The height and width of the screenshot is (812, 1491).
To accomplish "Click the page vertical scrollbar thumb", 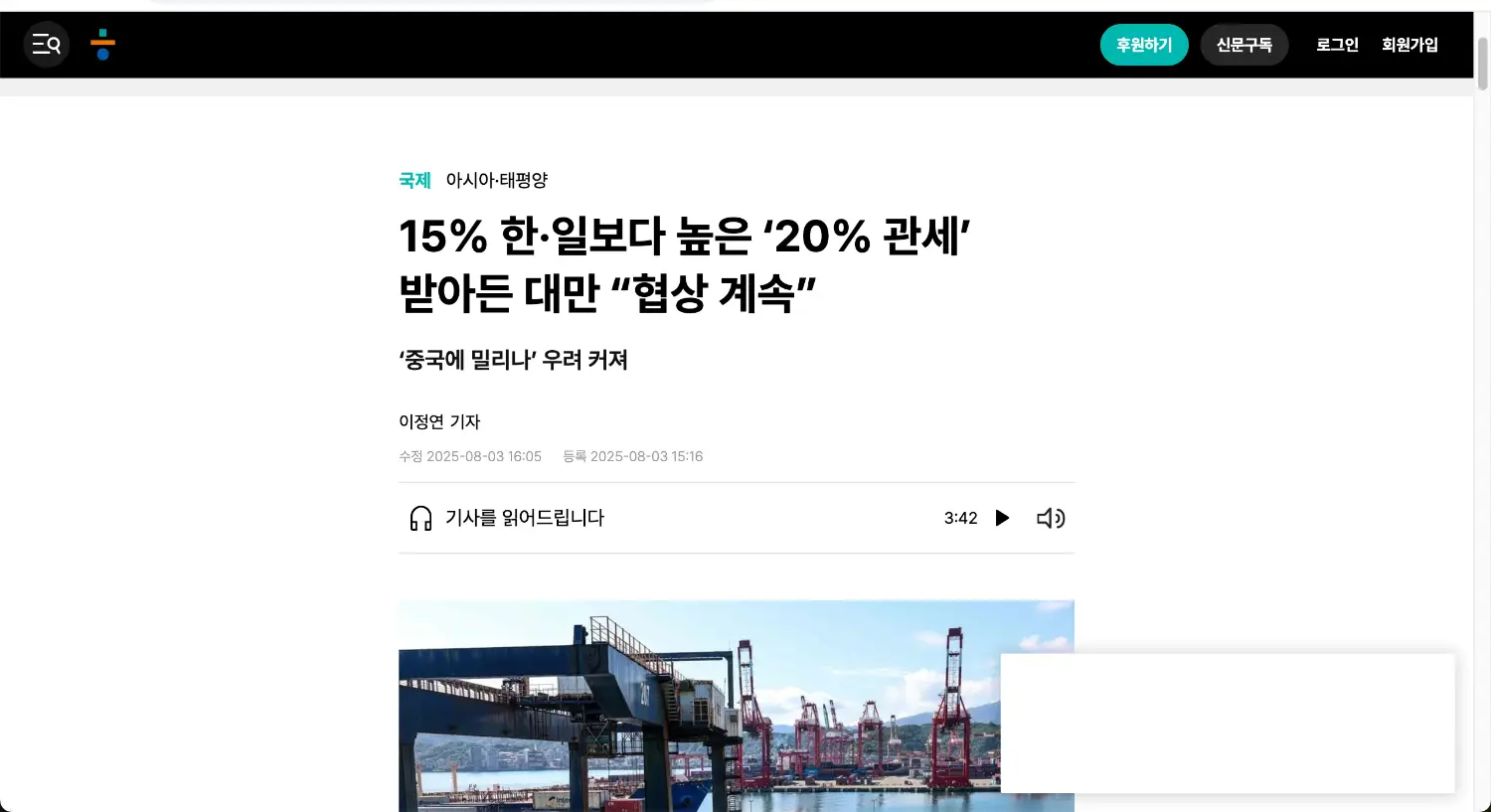I will (1482, 64).
